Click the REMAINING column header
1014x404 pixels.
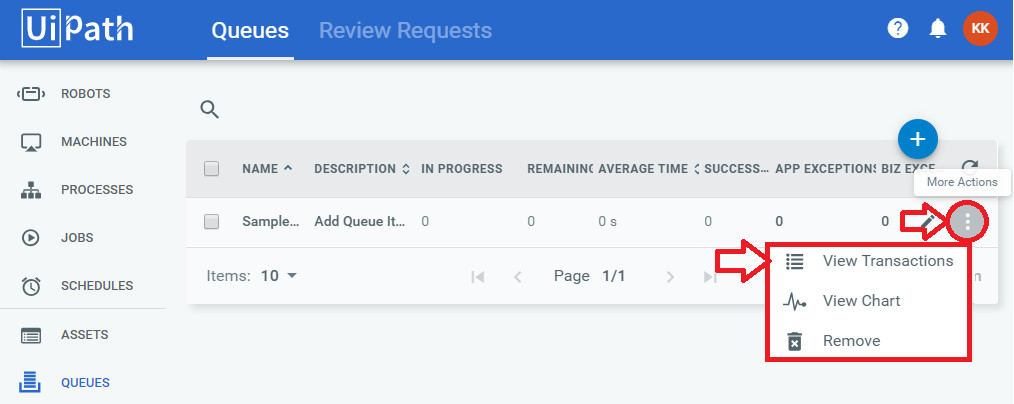[560, 169]
